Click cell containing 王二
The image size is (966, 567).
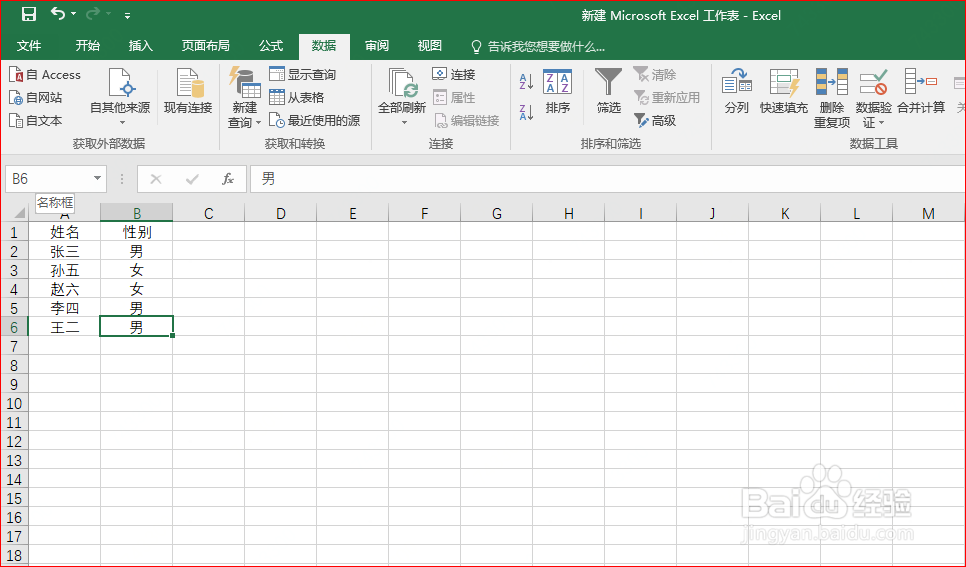point(65,327)
